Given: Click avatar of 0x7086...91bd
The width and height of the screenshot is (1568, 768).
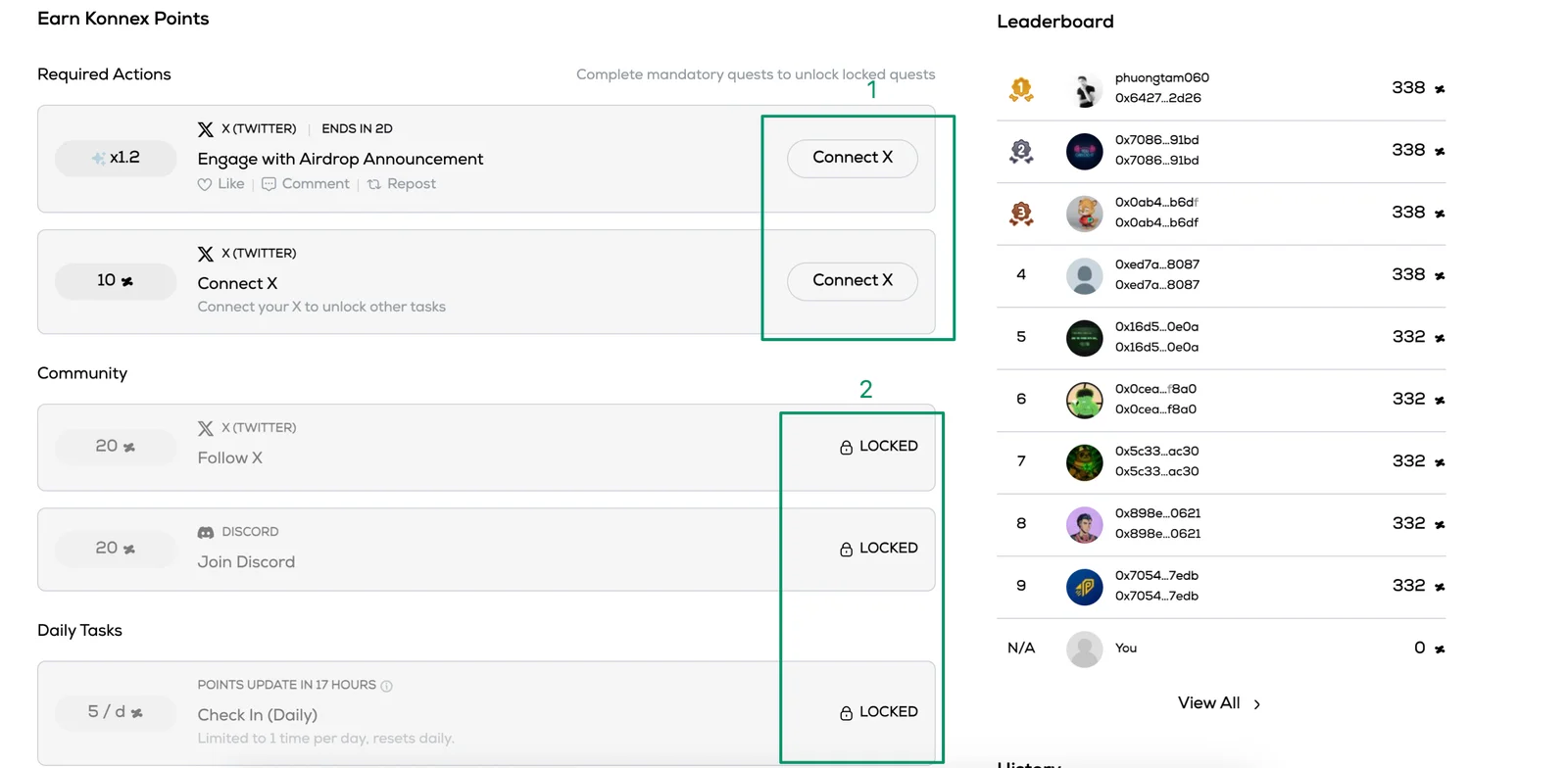Looking at the screenshot, I should (x=1085, y=152).
